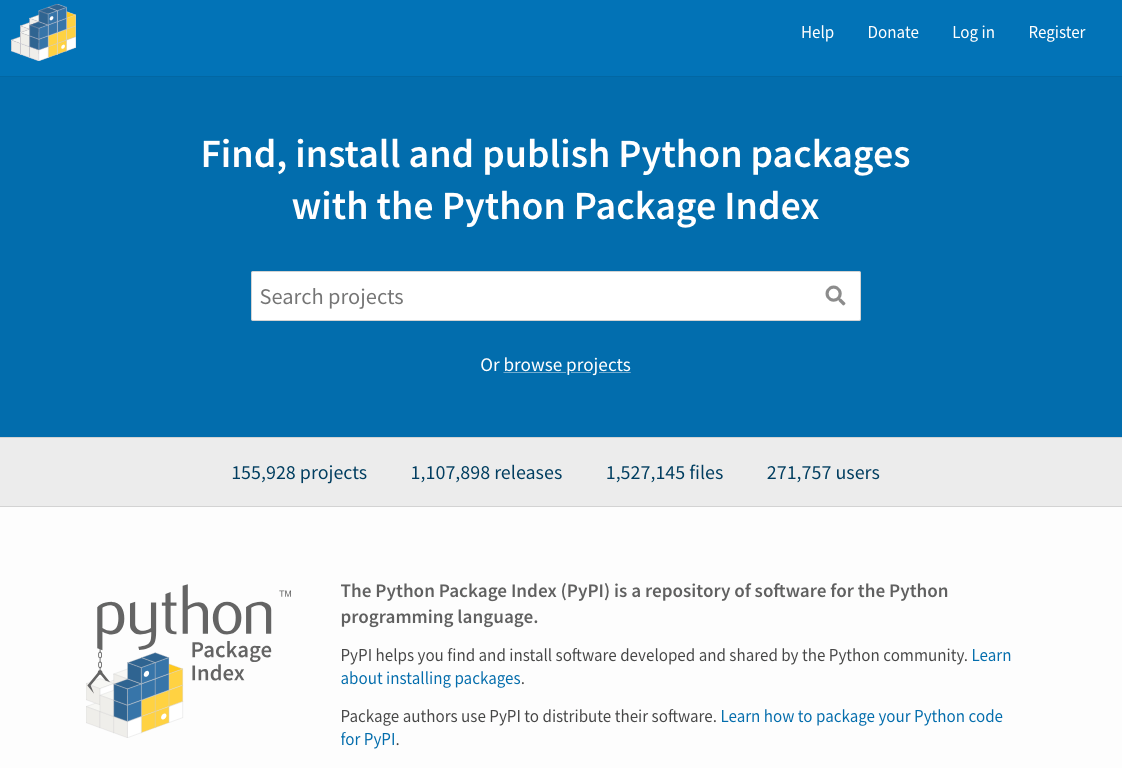
Task: Follow the browse projects link
Action: coord(567,365)
